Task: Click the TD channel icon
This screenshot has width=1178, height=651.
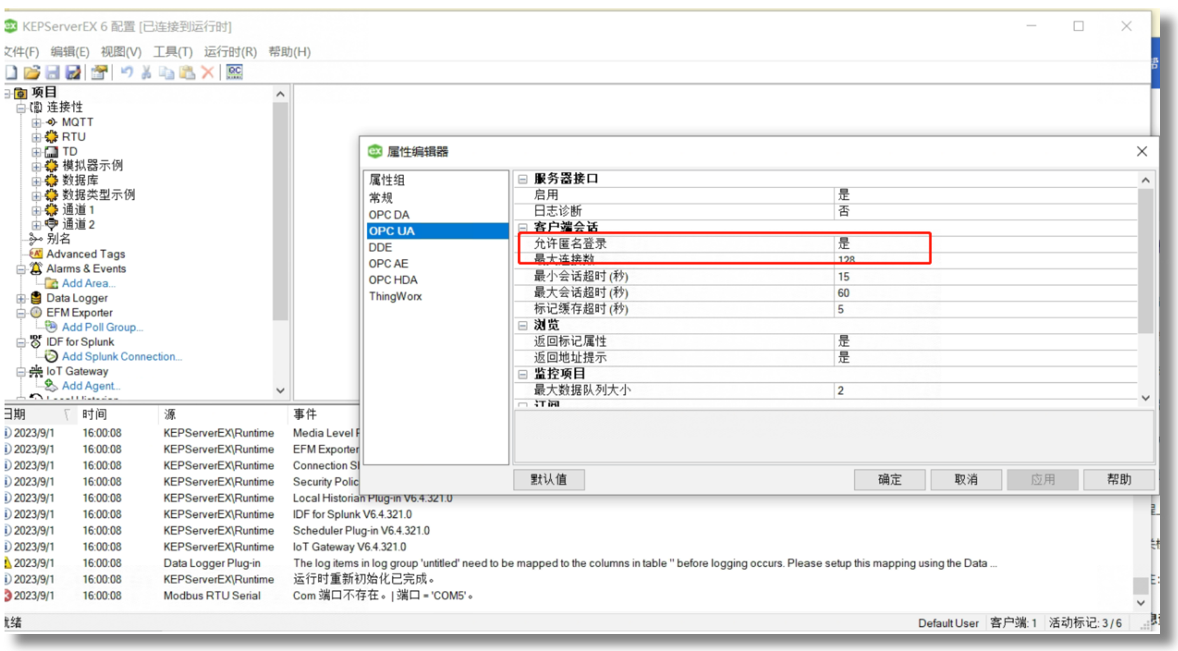Action: coord(51,151)
